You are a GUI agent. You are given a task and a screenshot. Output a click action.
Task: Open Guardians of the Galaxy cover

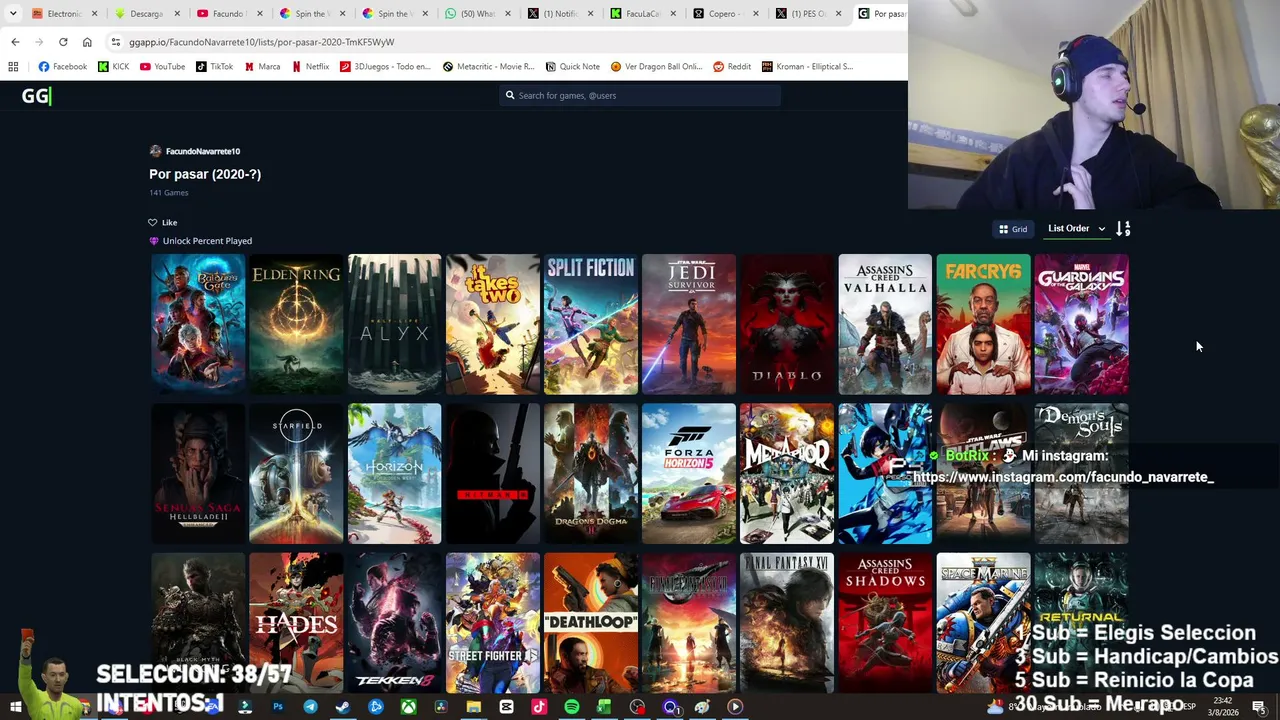(1082, 324)
